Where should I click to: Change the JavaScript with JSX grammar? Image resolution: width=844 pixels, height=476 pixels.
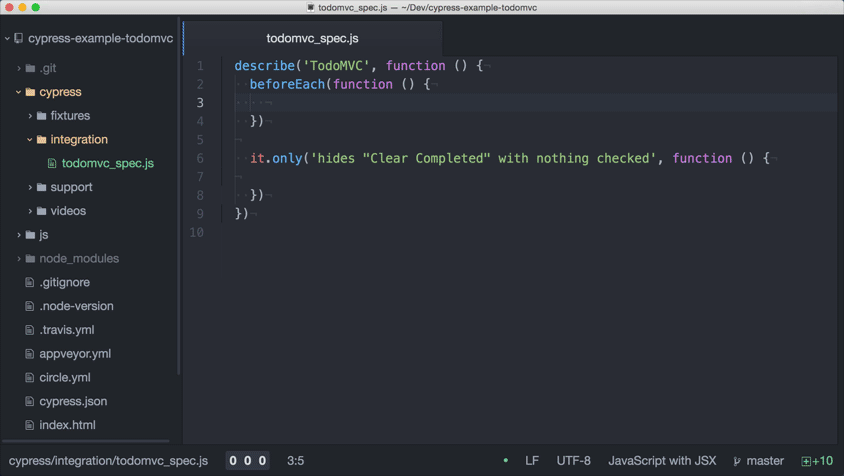[662, 461]
